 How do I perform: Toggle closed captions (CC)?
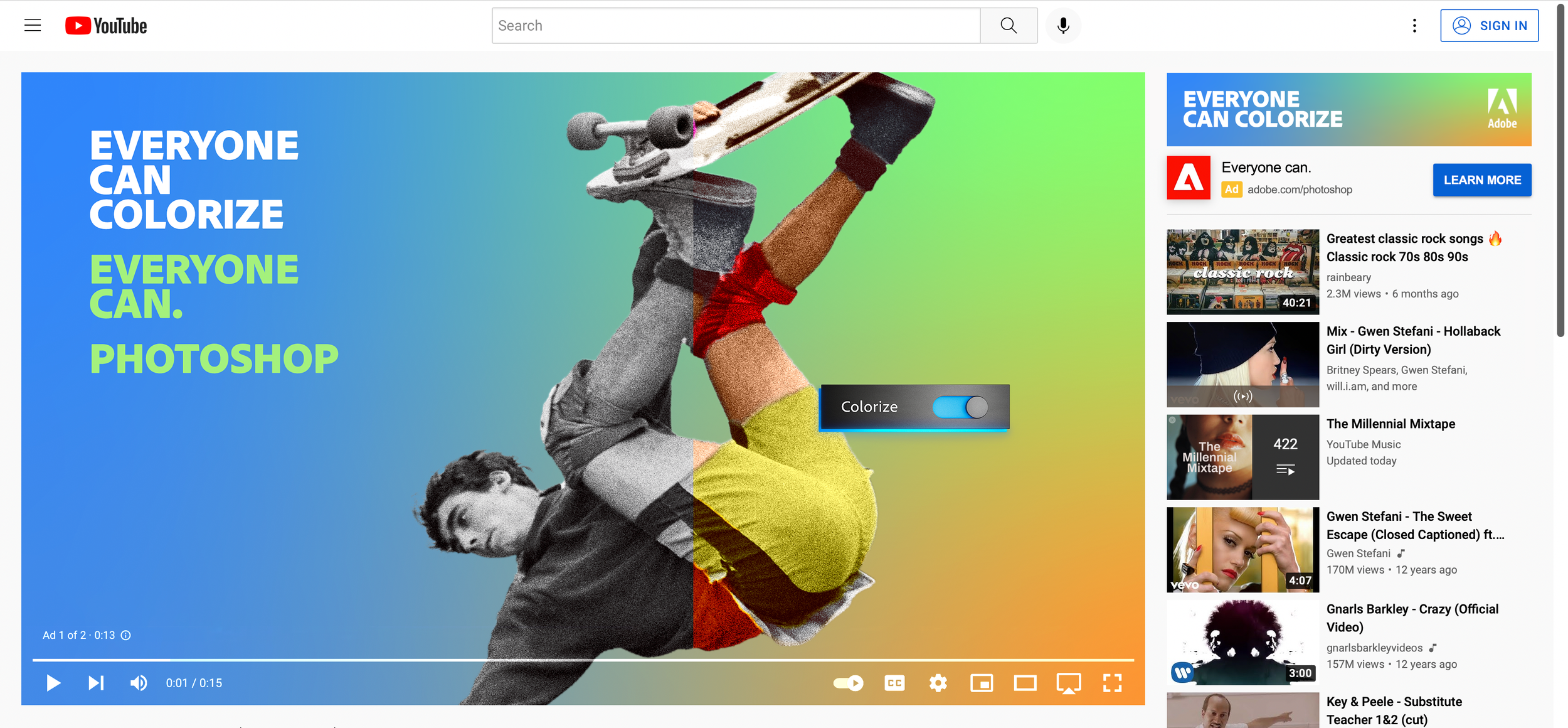pos(894,683)
